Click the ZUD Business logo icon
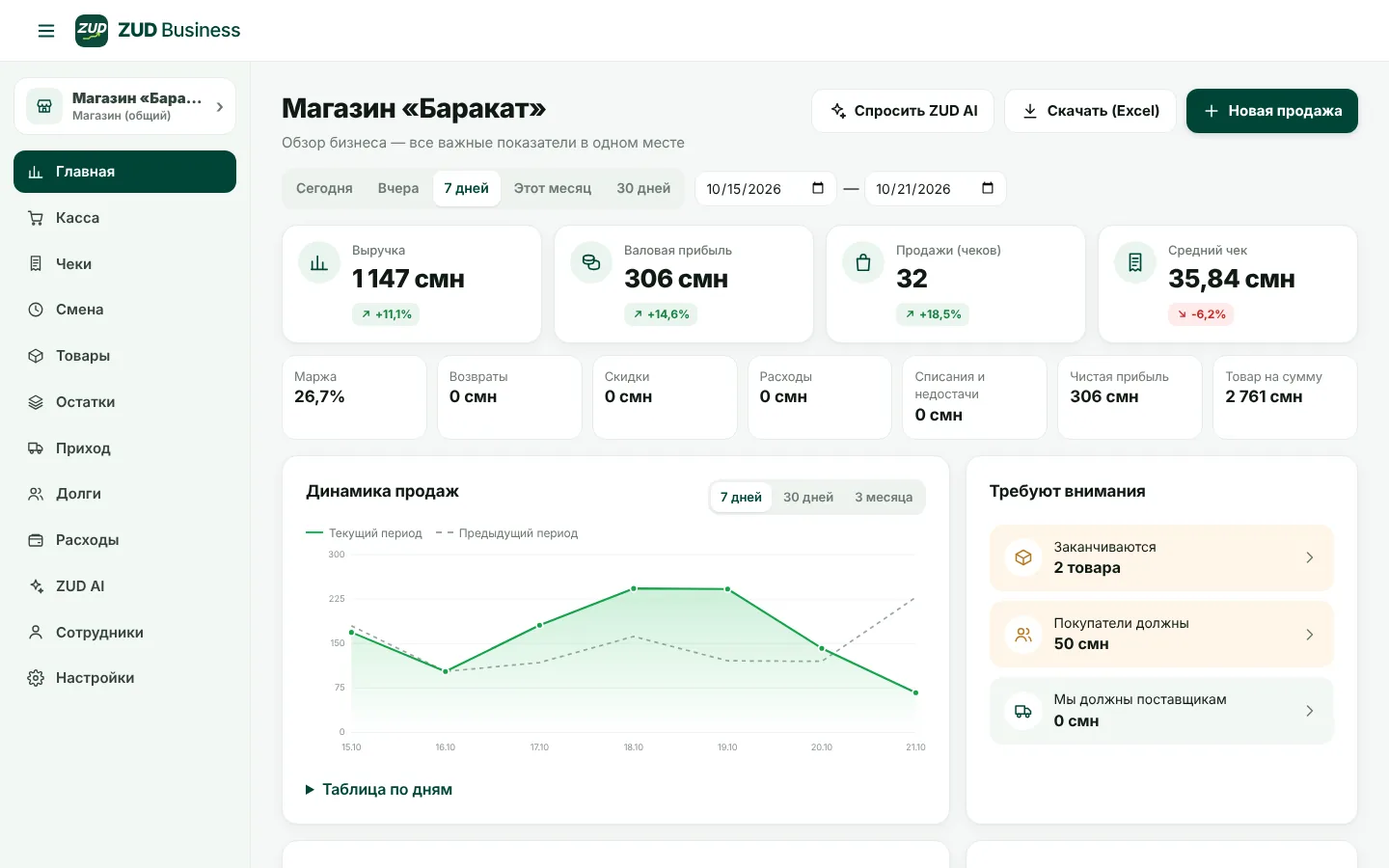This screenshot has height=868, width=1389. point(92,30)
